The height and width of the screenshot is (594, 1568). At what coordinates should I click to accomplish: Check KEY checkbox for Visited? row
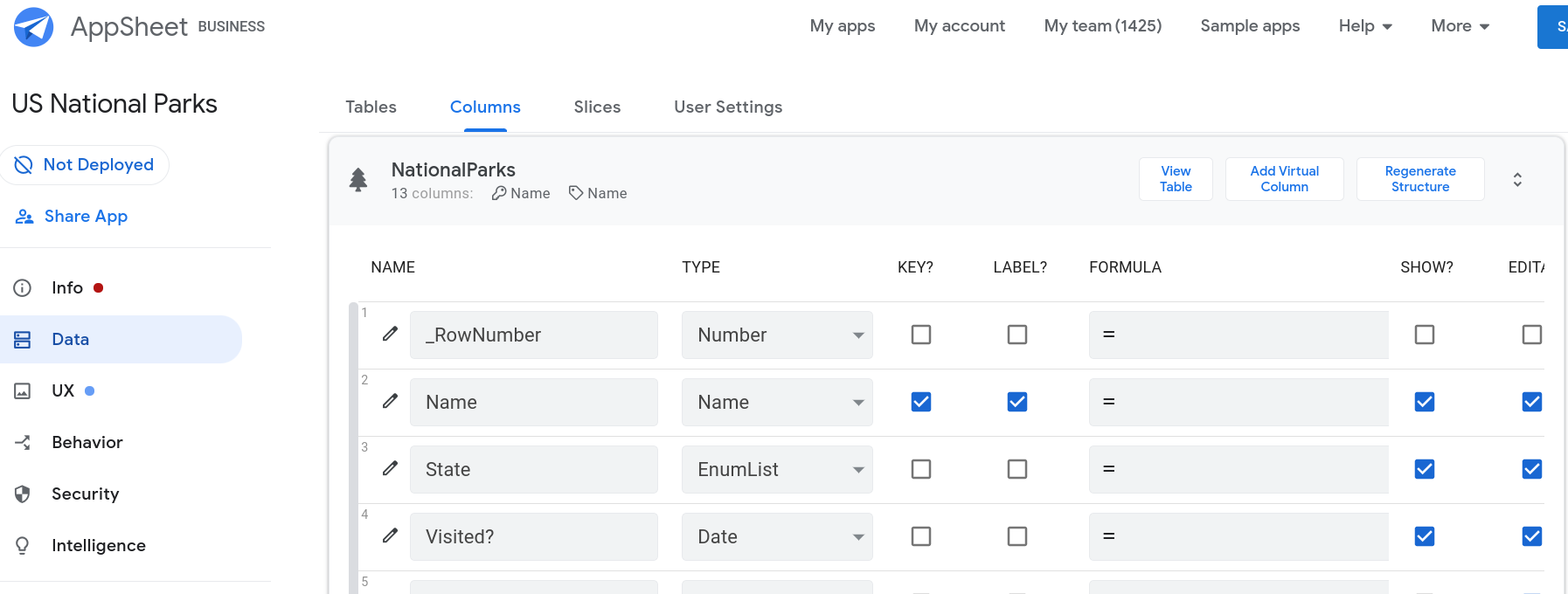pos(921,536)
